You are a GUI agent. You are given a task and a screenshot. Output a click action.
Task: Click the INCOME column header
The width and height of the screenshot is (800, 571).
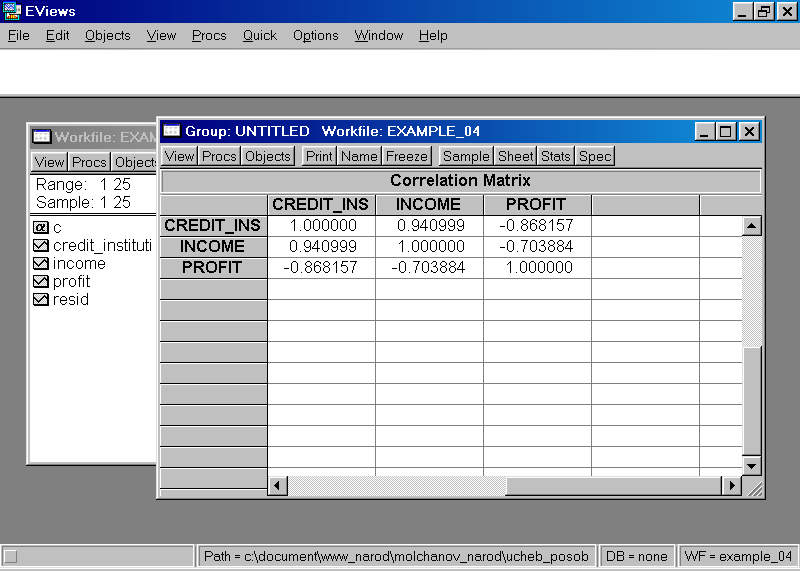click(429, 205)
